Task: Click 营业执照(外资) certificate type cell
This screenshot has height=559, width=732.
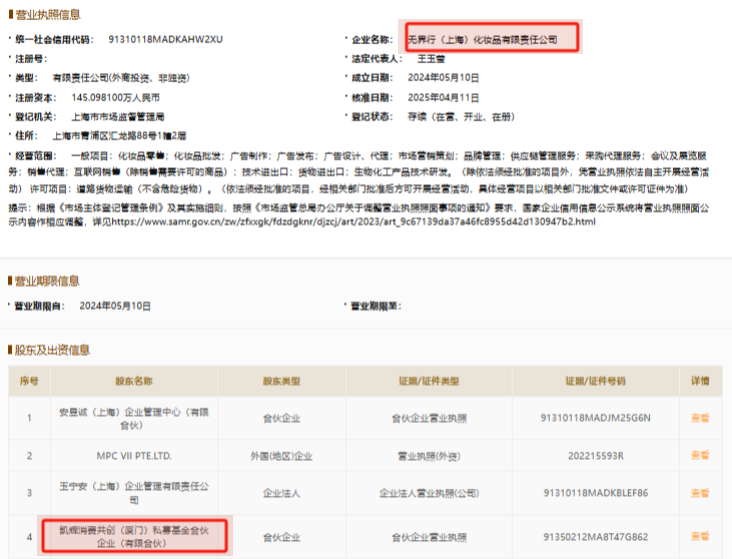Action: (429, 456)
